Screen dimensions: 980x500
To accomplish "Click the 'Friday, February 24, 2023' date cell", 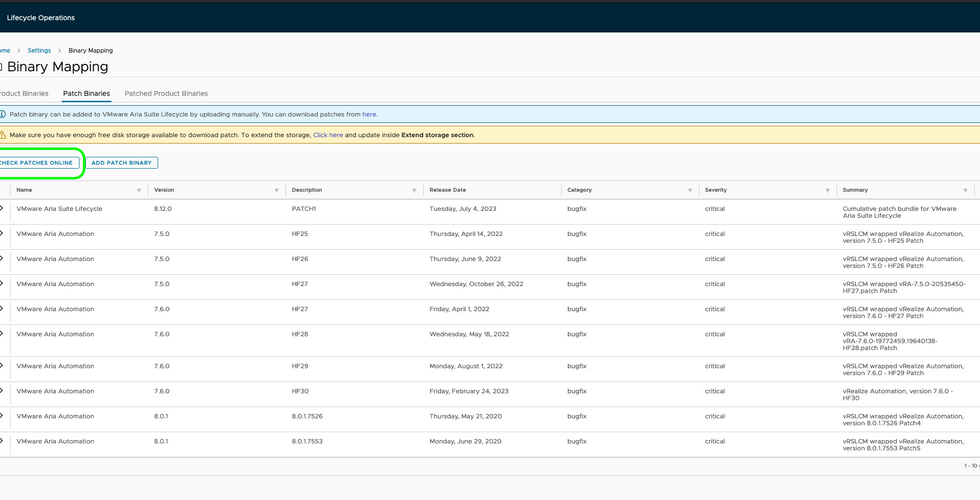I will [x=469, y=391].
